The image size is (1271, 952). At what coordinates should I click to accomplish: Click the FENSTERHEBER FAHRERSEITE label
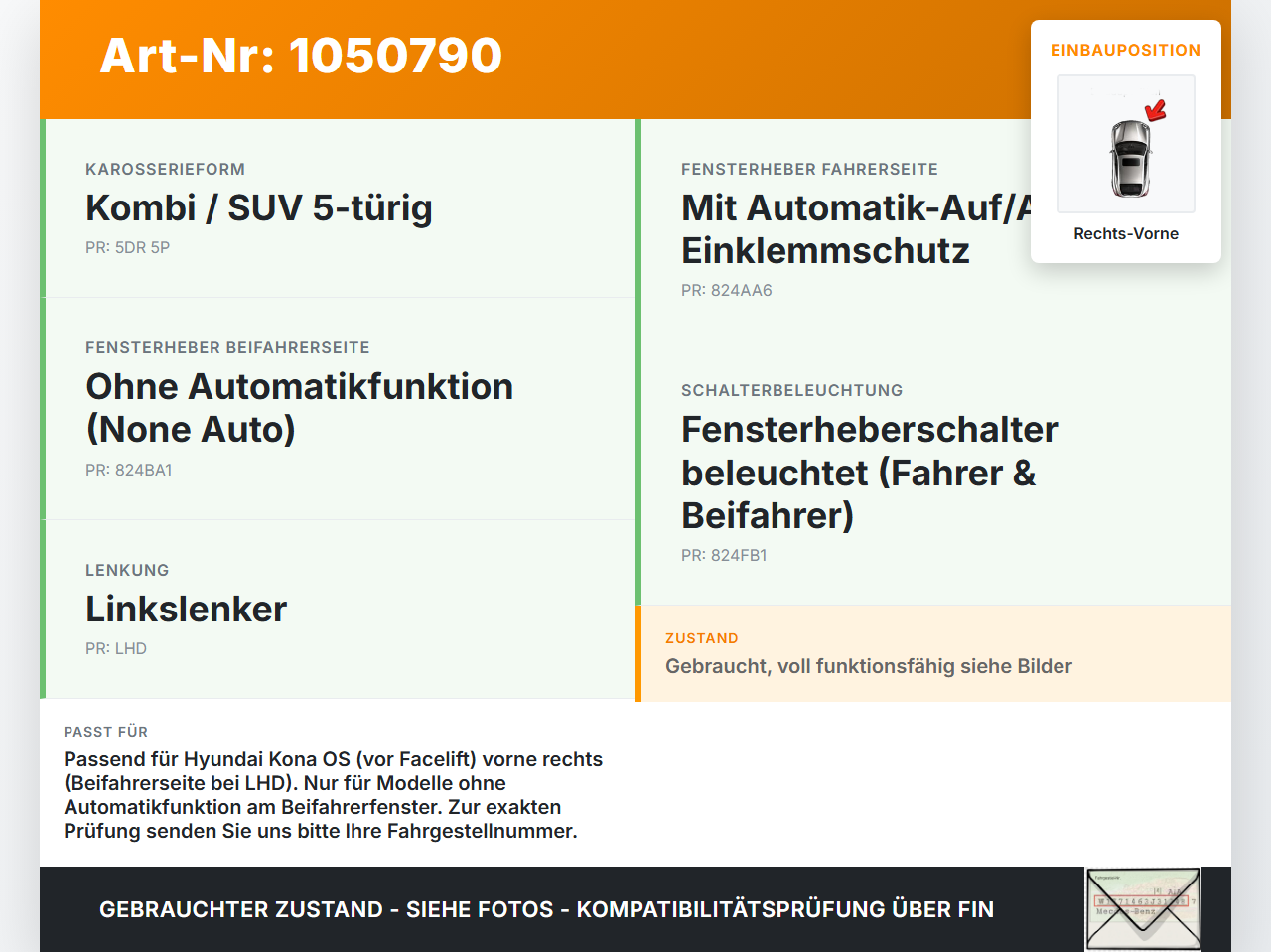pos(809,169)
